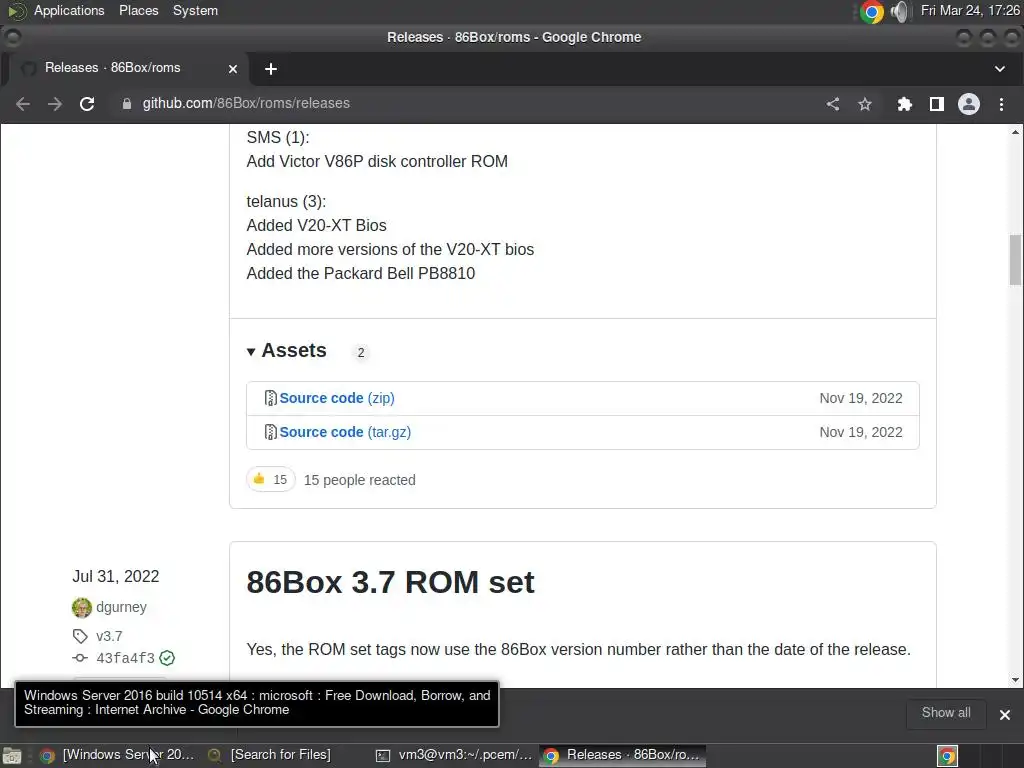Go back using the browser back arrow

(23, 104)
